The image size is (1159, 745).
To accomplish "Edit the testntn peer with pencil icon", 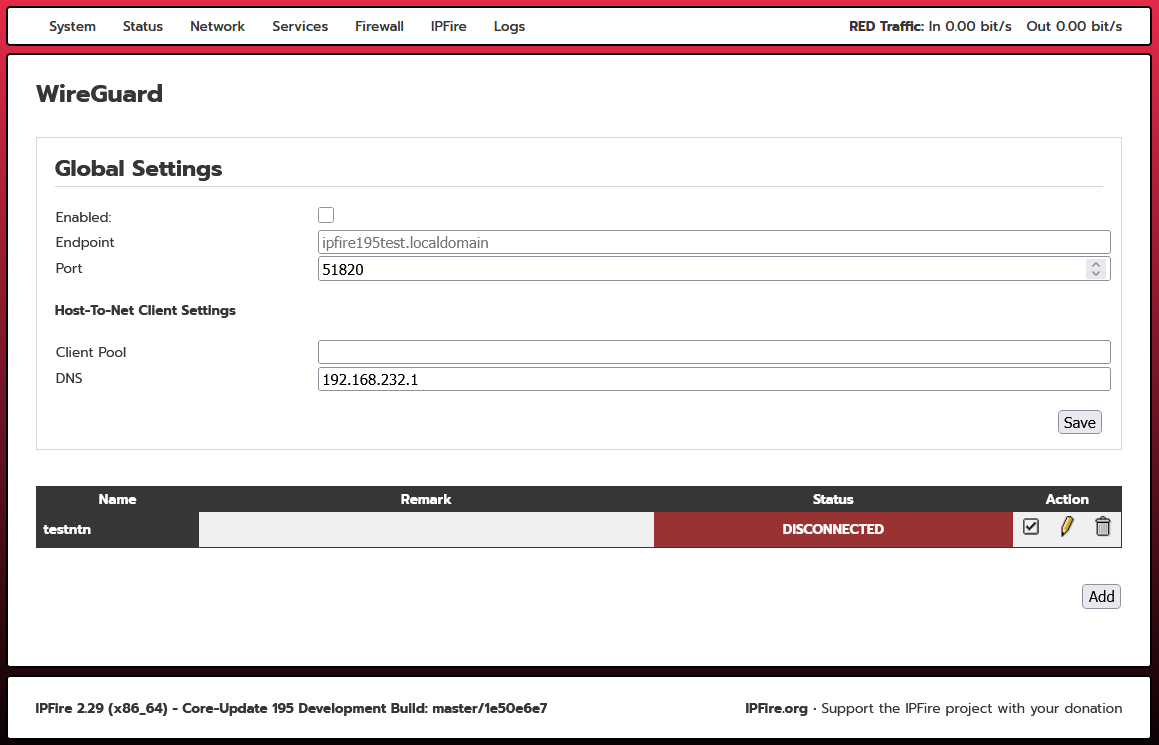I will click(x=1067, y=527).
